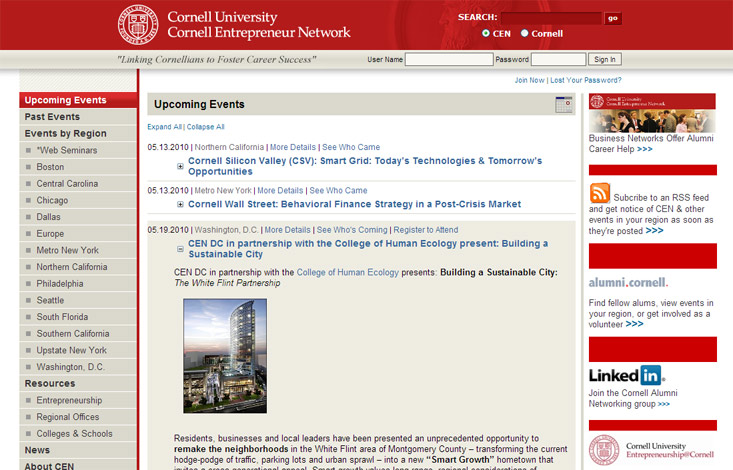Select Northern California in sidebar
The image size is (733, 470).
coord(78,267)
